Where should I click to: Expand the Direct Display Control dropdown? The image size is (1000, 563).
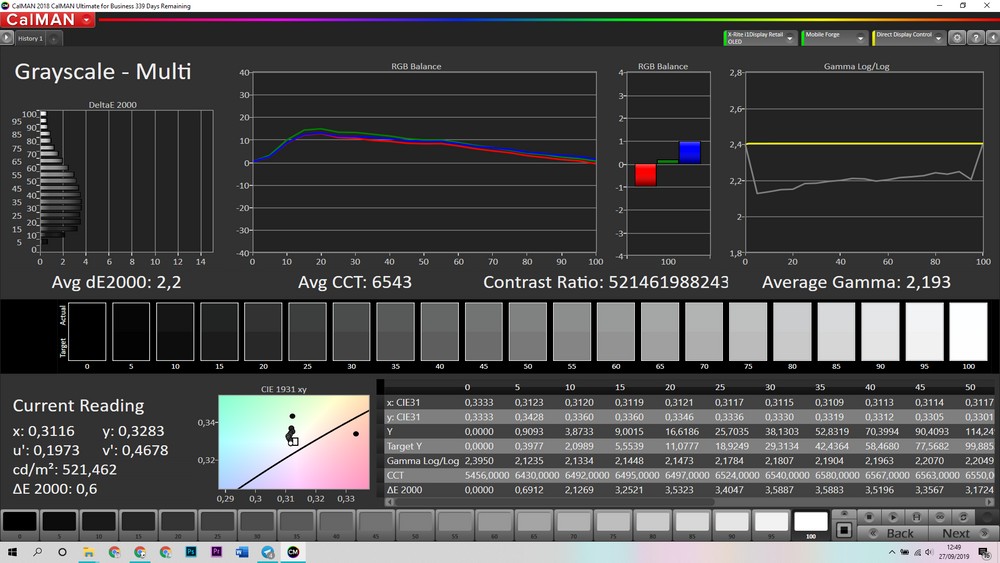pyautogui.click(x=938, y=38)
